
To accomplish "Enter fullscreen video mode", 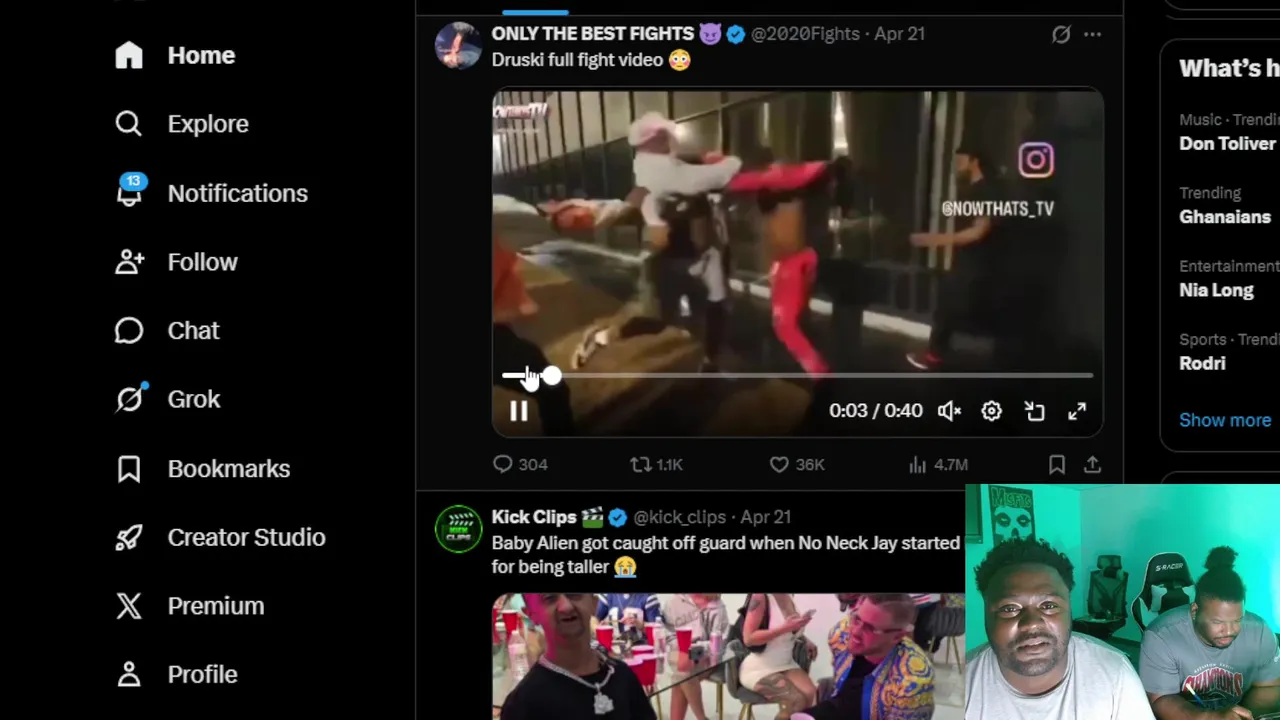I will click(1077, 411).
